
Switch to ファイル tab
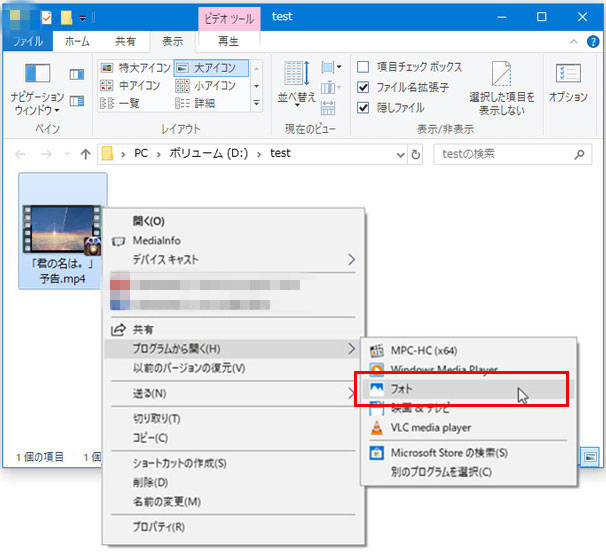(x=28, y=41)
